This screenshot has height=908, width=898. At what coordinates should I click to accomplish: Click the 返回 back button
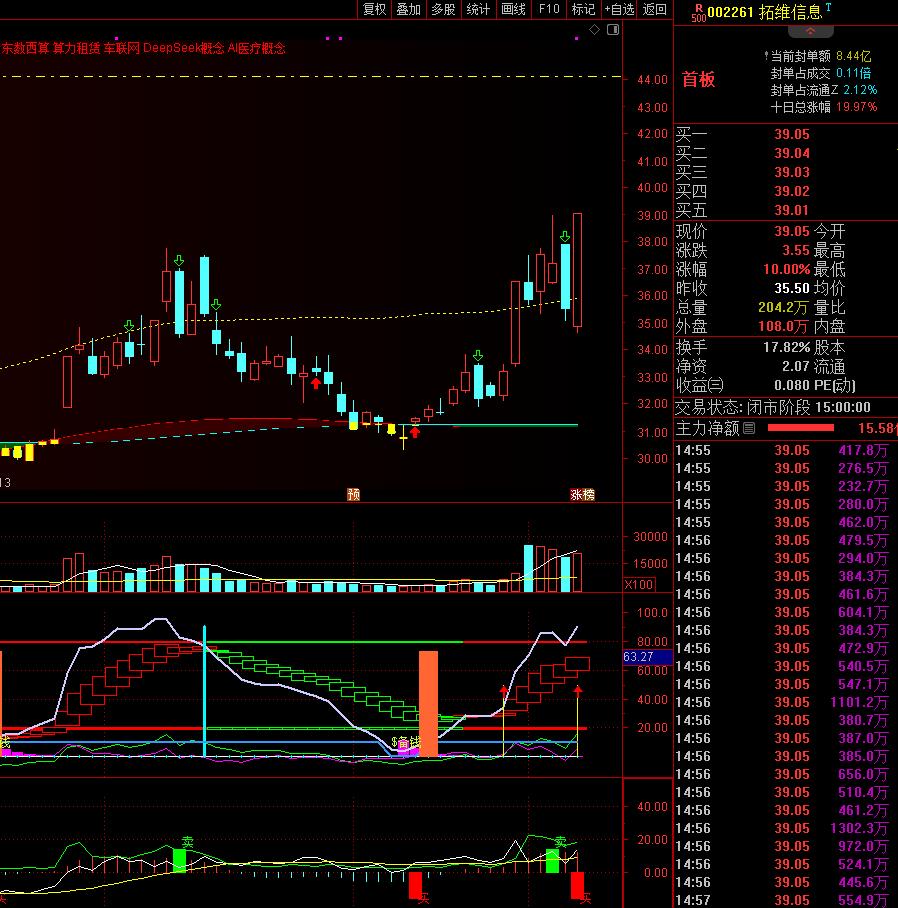[x=655, y=9]
